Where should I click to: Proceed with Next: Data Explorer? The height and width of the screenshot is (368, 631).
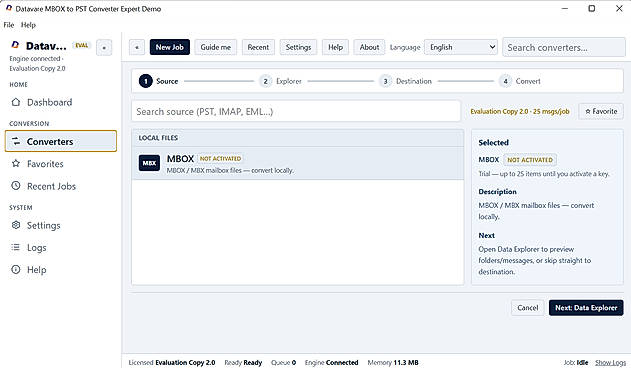click(x=586, y=308)
